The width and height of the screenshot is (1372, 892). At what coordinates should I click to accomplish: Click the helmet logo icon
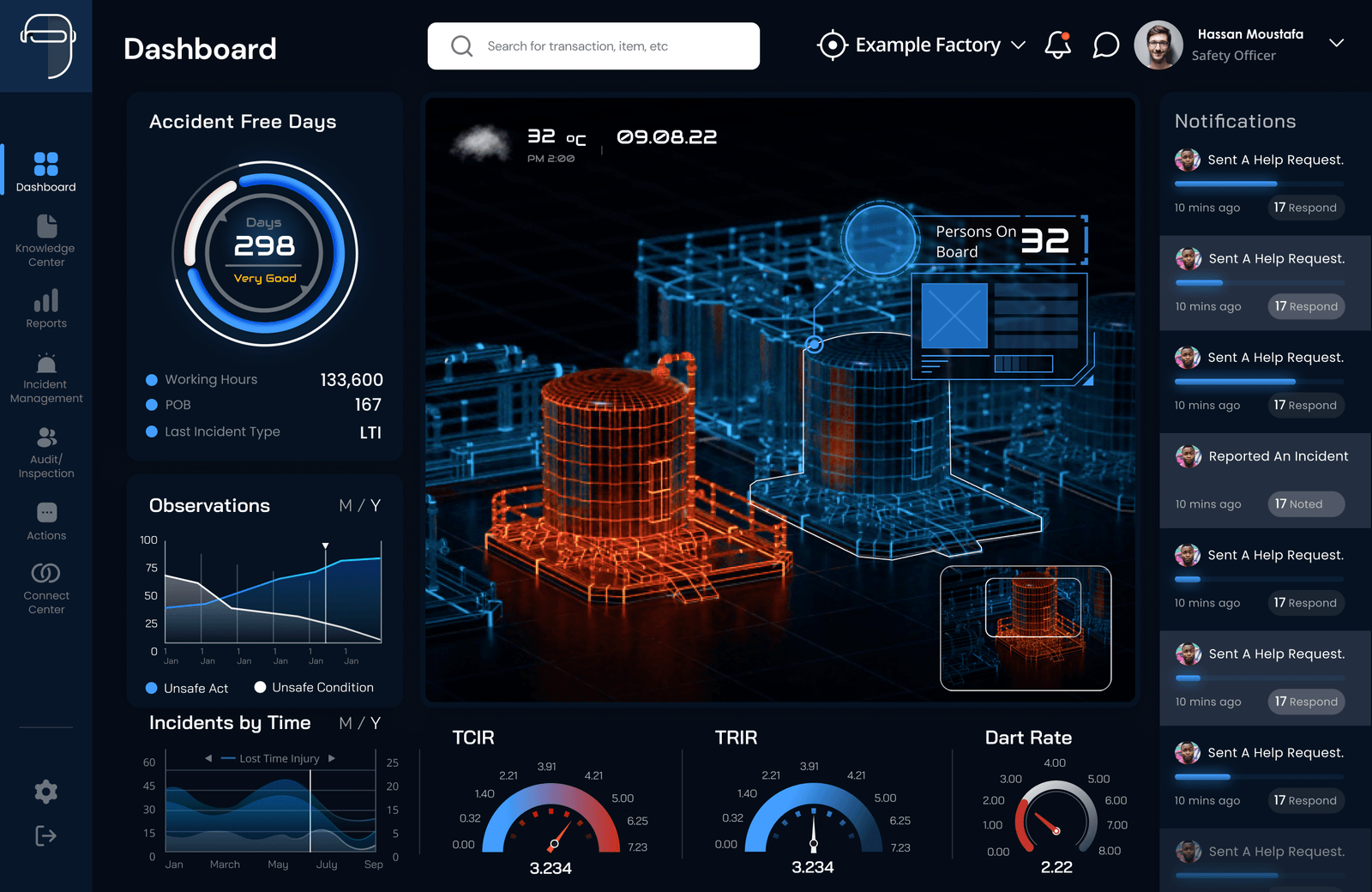tap(48, 46)
